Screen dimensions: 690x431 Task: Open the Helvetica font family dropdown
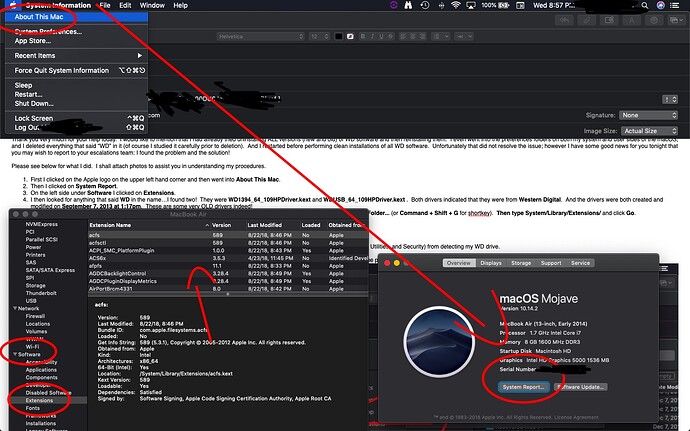[261, 36]
